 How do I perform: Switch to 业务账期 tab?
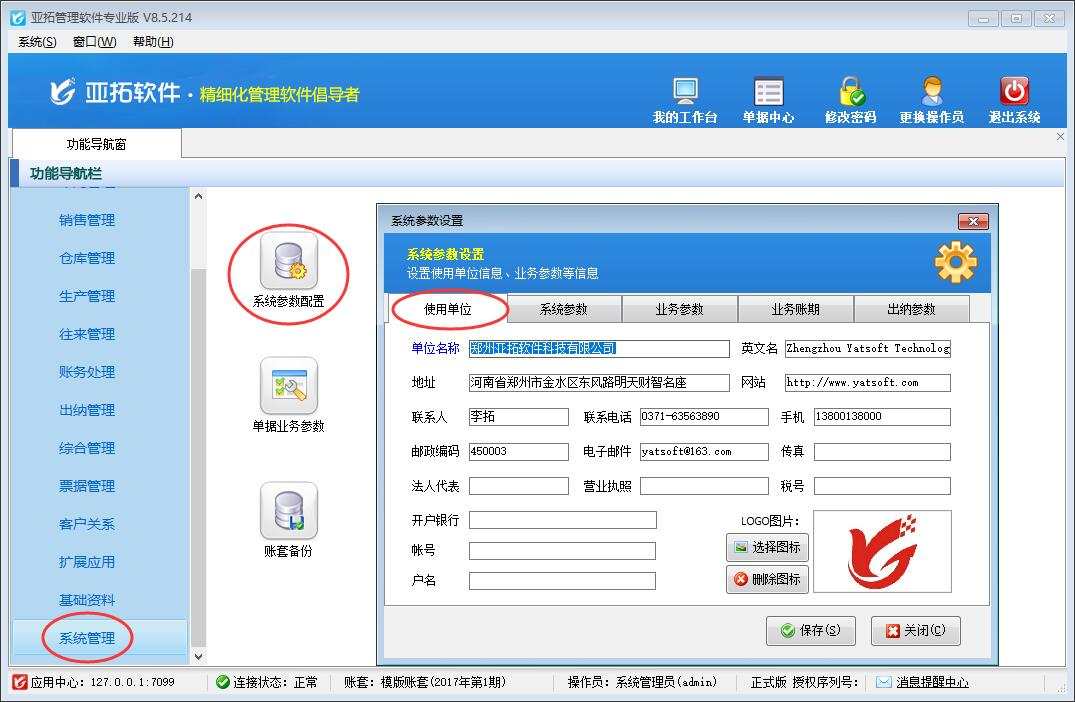[x=795, y=309]
